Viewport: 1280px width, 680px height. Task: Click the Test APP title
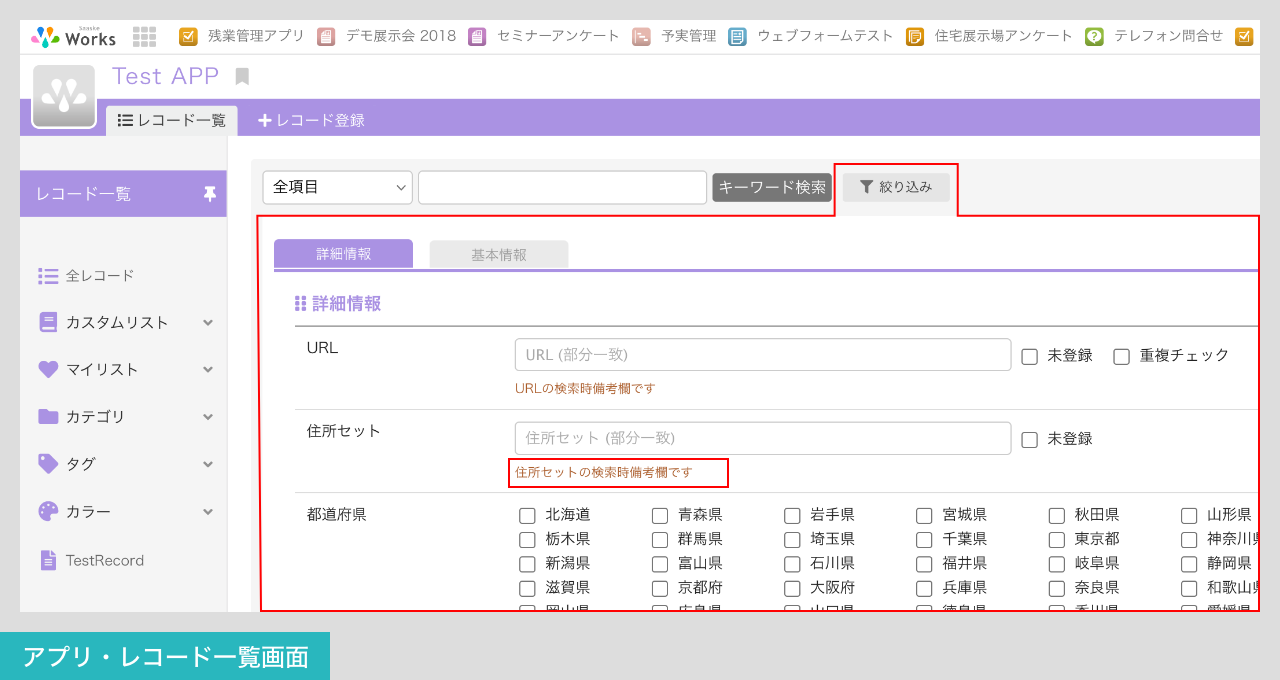[166, 76]
